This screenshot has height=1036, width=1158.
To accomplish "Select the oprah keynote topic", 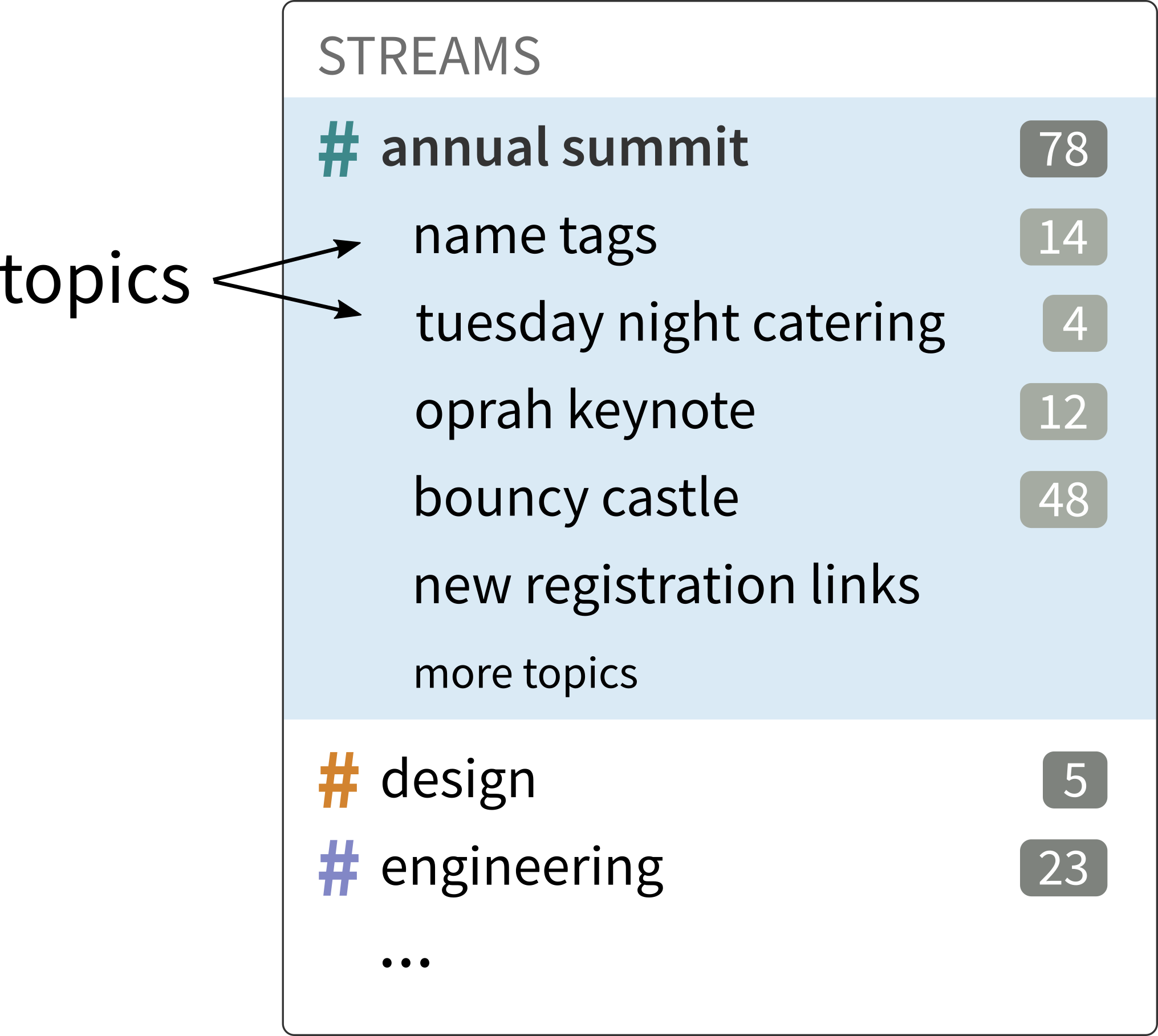I will pos(584,411).
